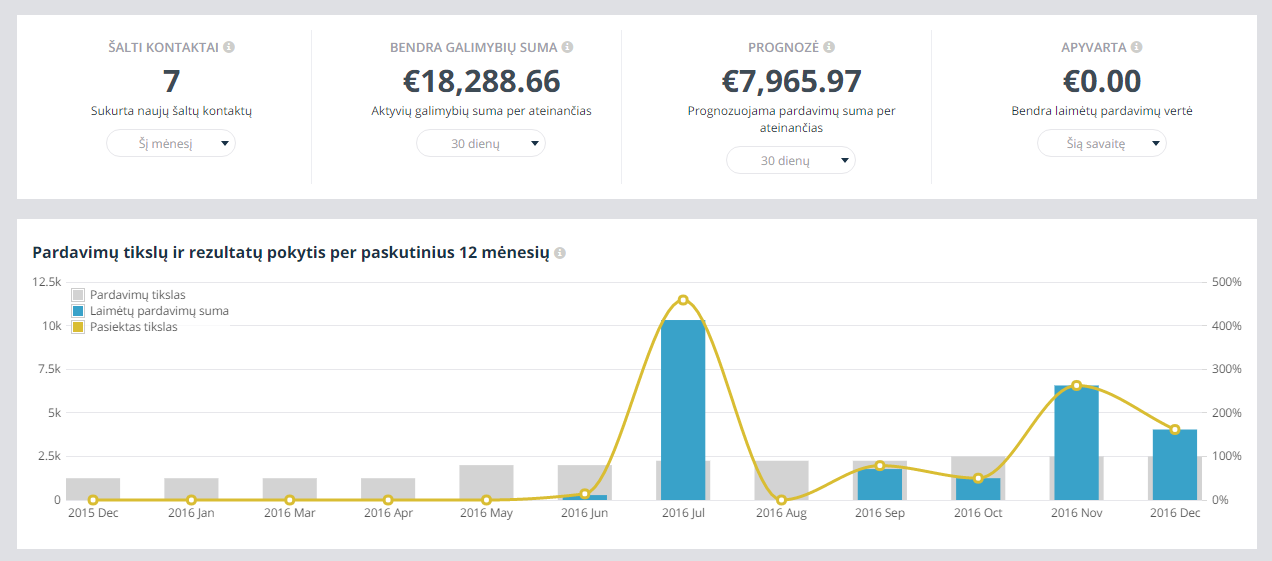Open the 30 dienų dropdown under Prognozė
Viewport: 1272px width, 561px height.
(791, 160)
